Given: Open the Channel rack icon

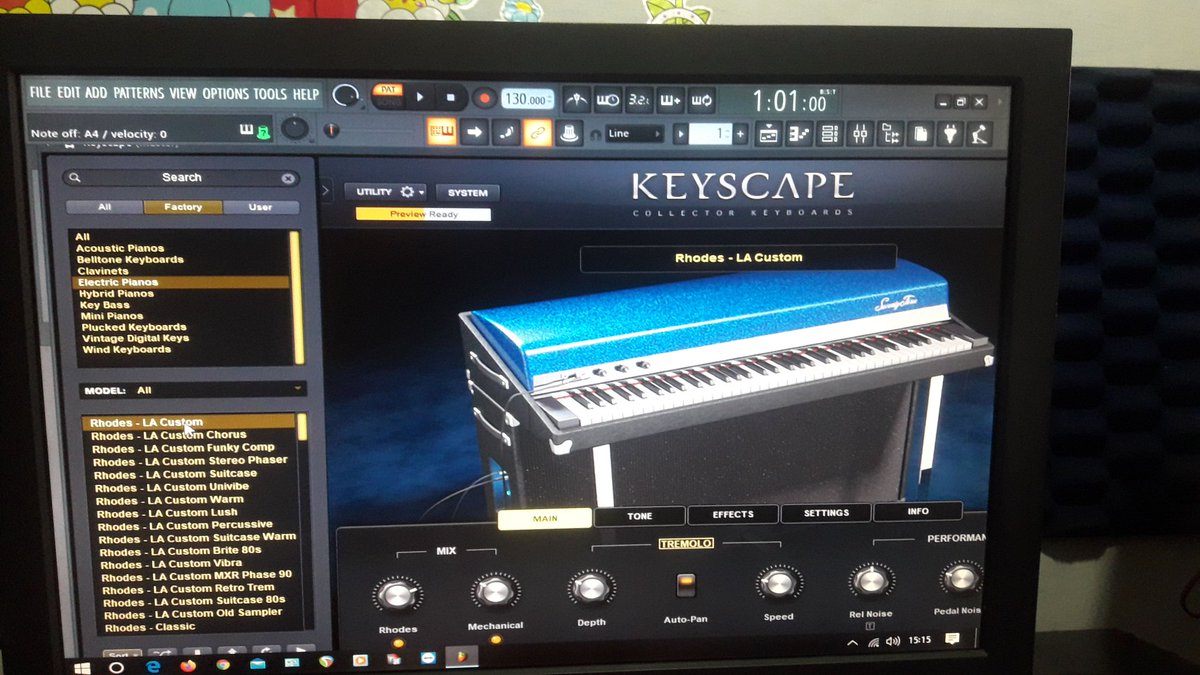Looking at the screenshot, I should pyautogui.click(x=829, y=133).
